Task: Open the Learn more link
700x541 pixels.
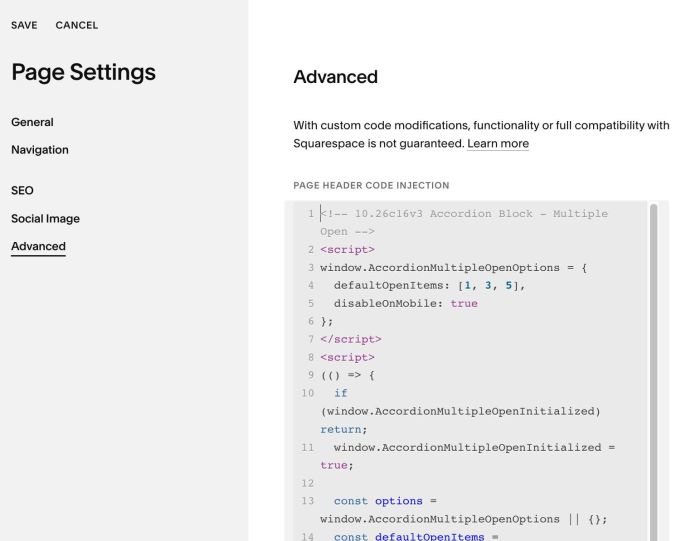Action: click(498, 144)
